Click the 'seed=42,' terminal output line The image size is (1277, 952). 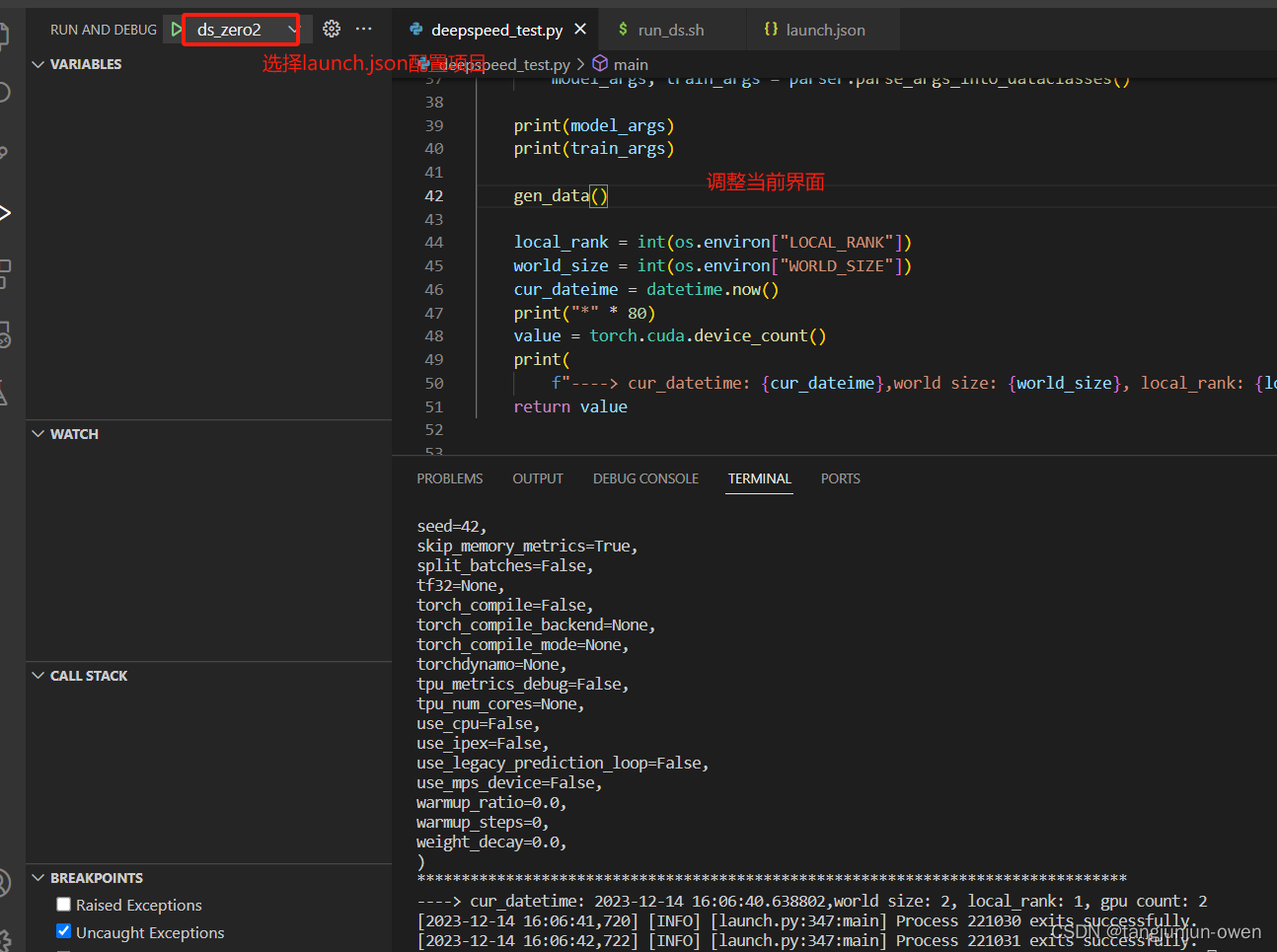coord(451,526)
